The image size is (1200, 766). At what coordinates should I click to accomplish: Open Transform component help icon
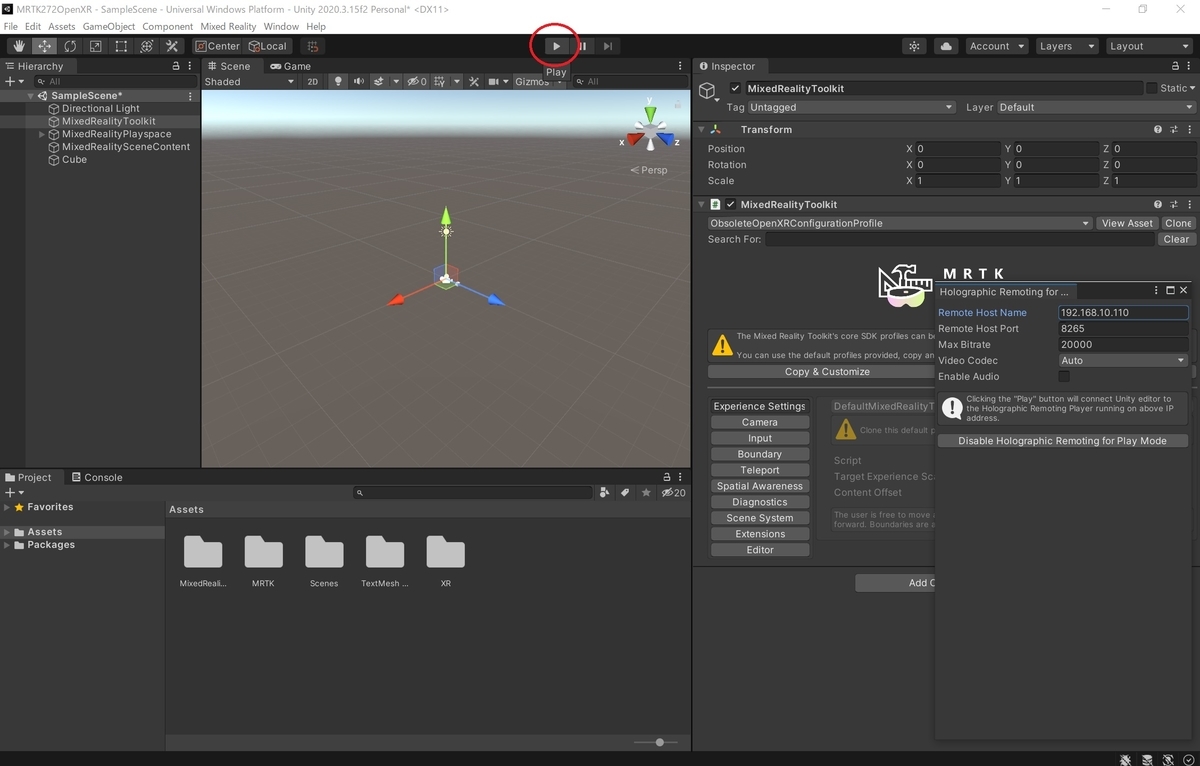(1158, 129)
